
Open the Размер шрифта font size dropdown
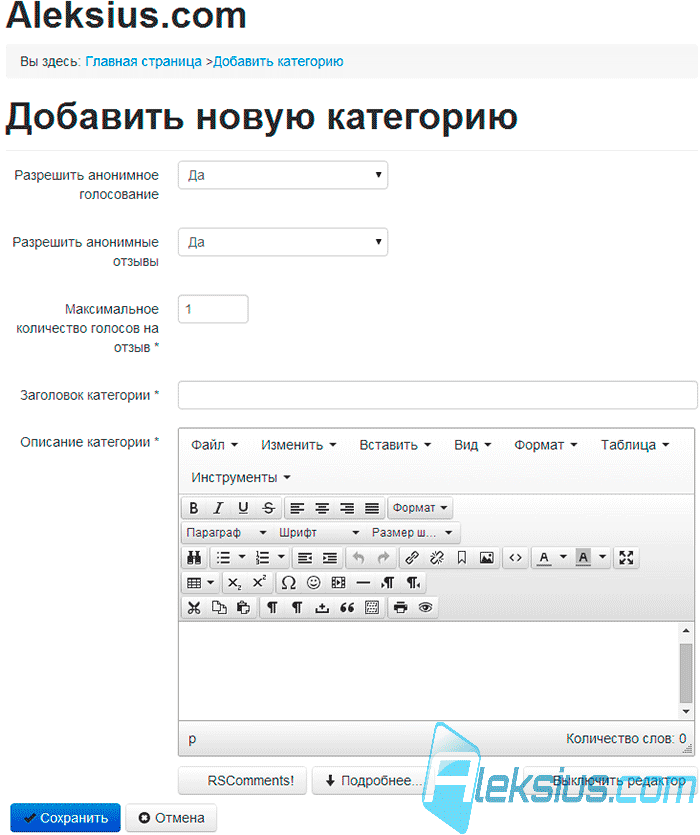click(x=412, y=533)
